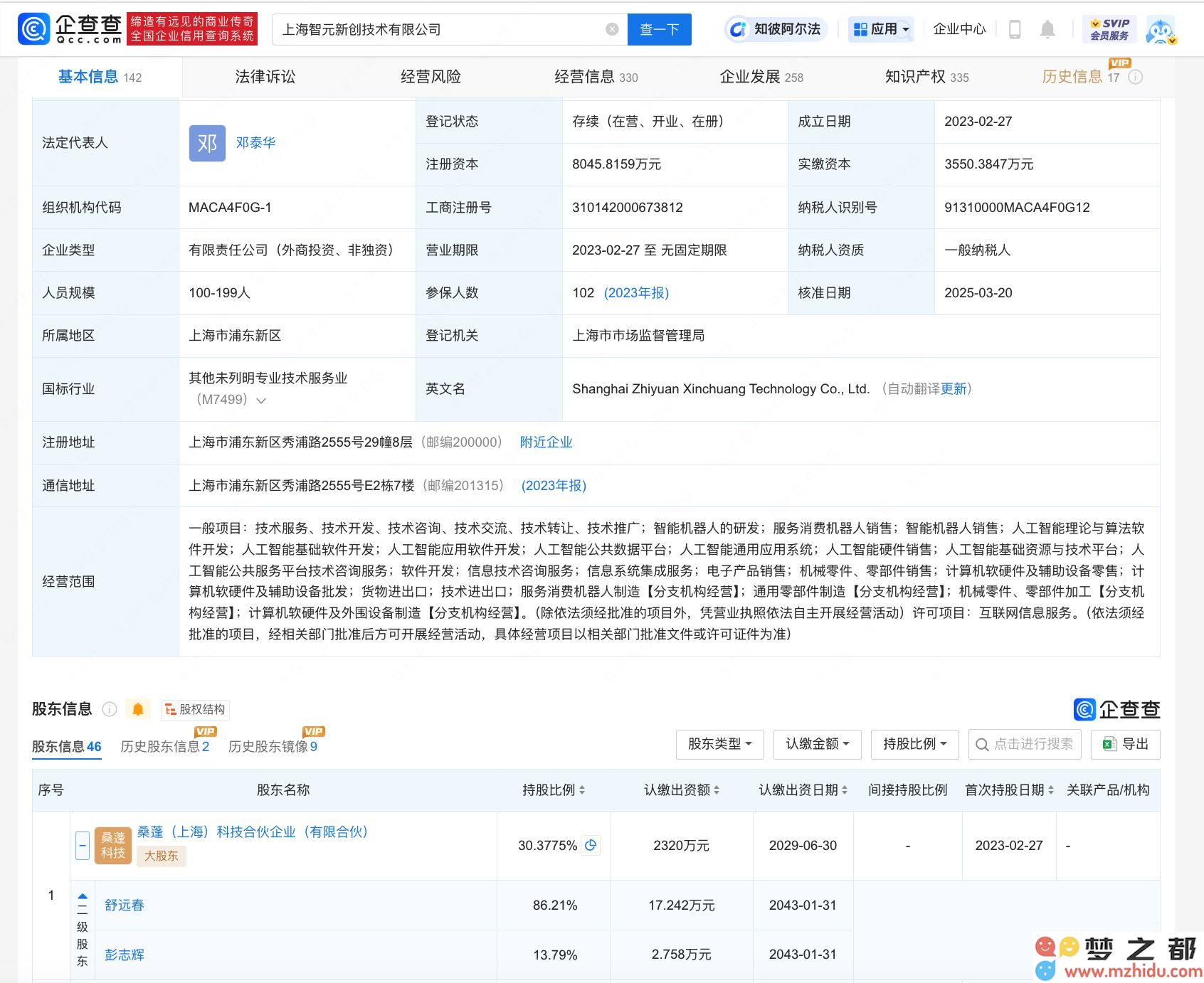1204x983 pixels.
Task: Open the 附近企业 link
Action: [546, 442]
